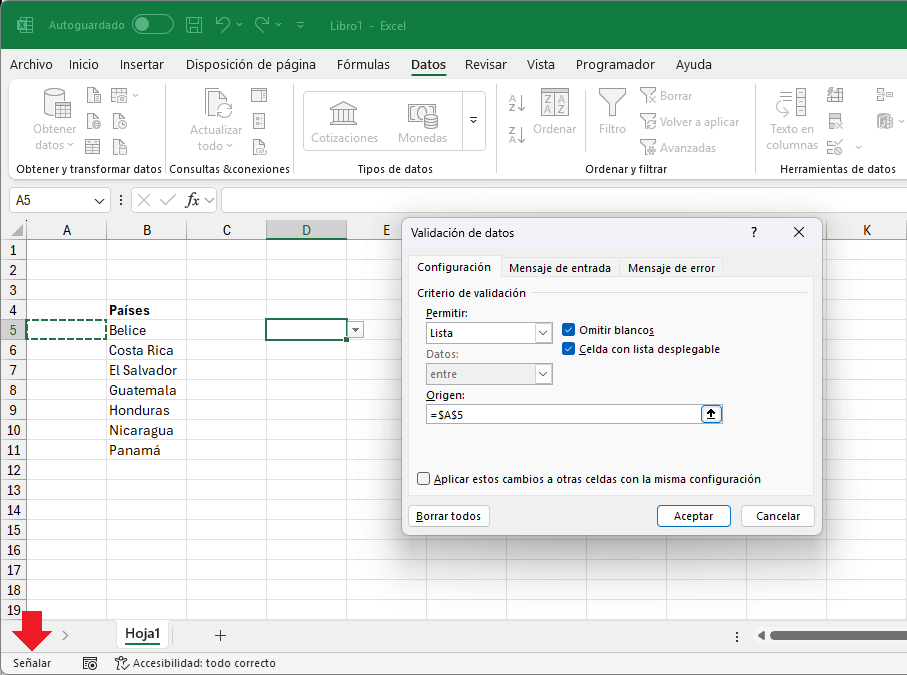The width and height of the screenshot is (907, 675).
Task: Check Aplicar estos cambios a otras celdas
Action: 423,479
